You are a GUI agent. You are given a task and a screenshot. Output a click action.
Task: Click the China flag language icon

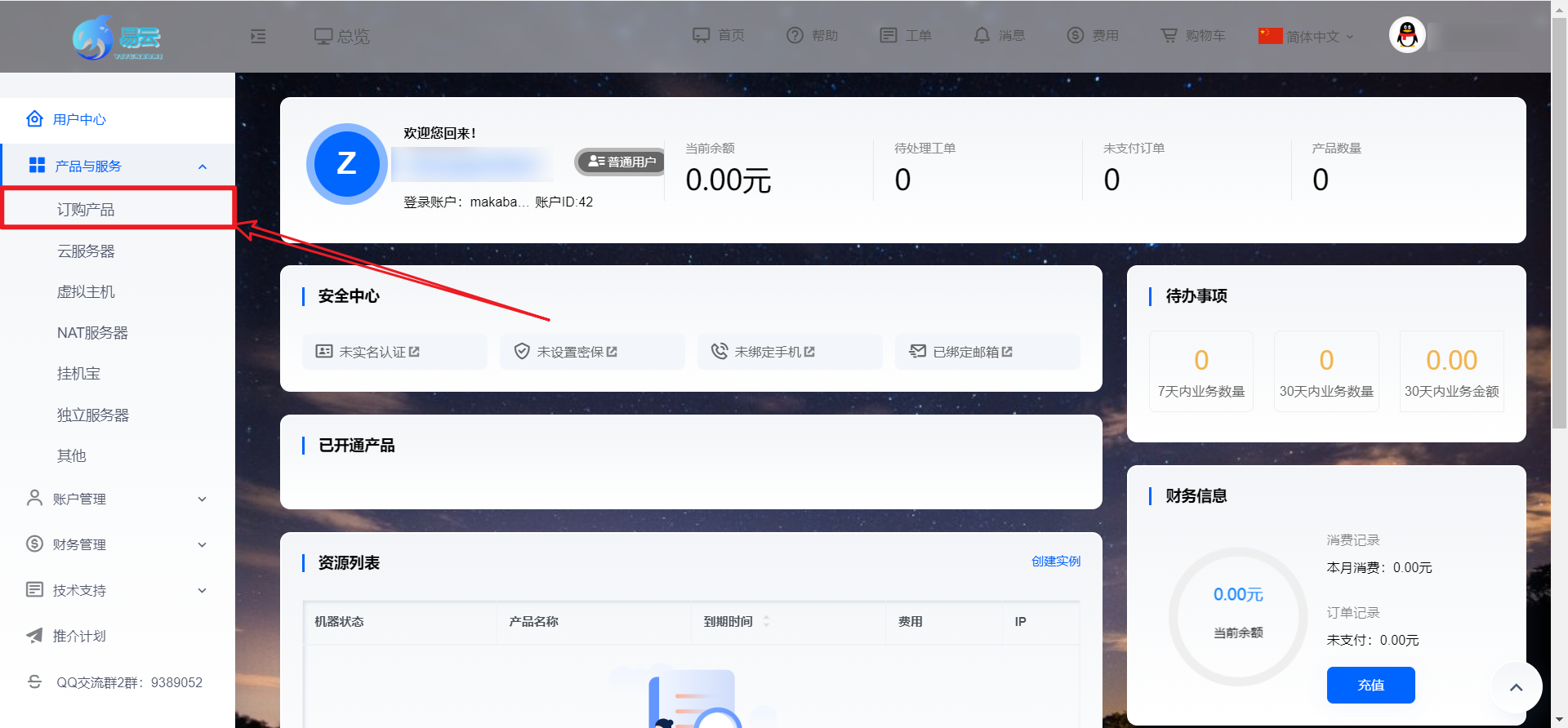tap(1270, 35)
